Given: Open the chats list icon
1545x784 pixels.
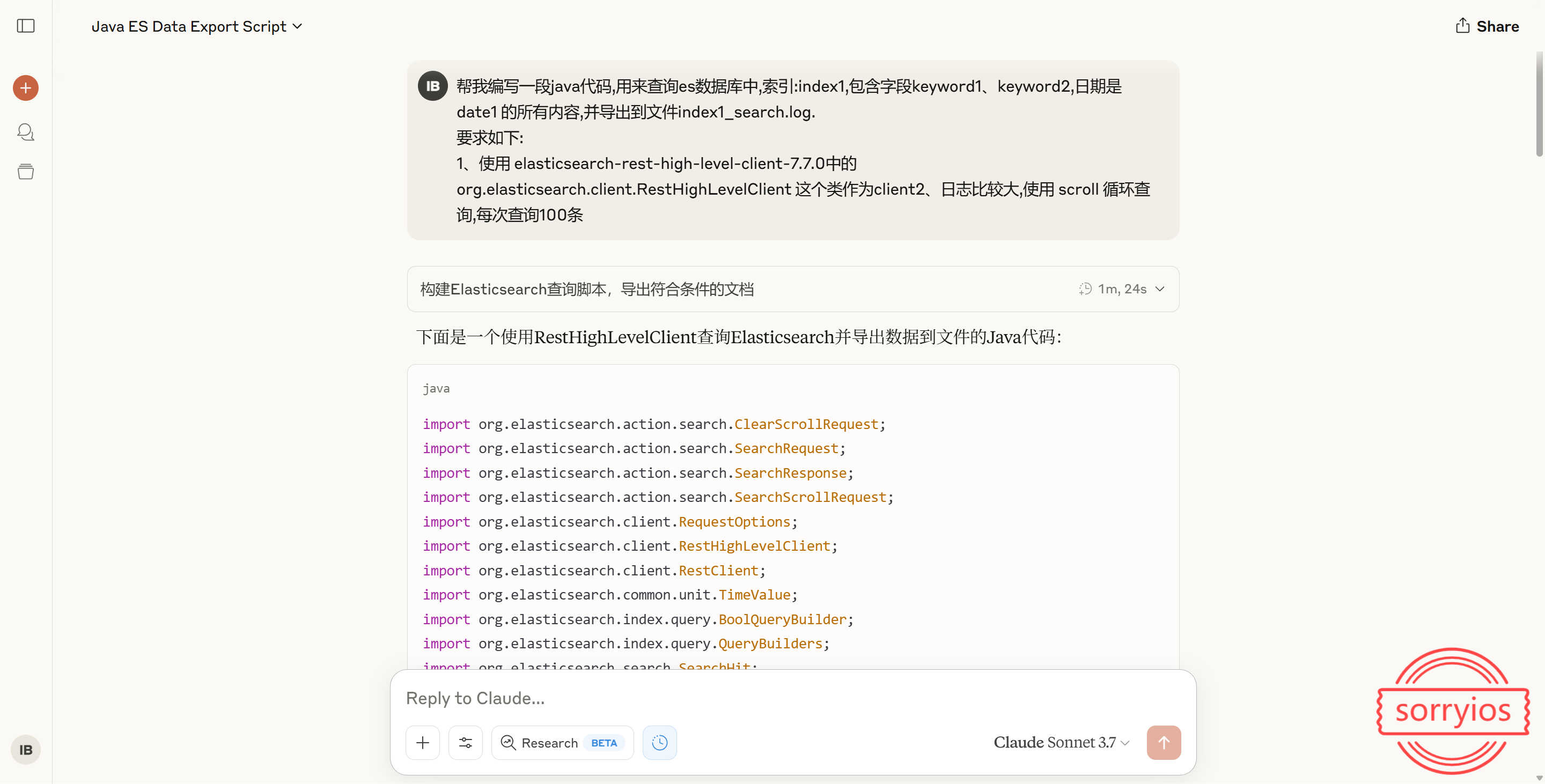Looking at the screenshot, I should 26,132.
